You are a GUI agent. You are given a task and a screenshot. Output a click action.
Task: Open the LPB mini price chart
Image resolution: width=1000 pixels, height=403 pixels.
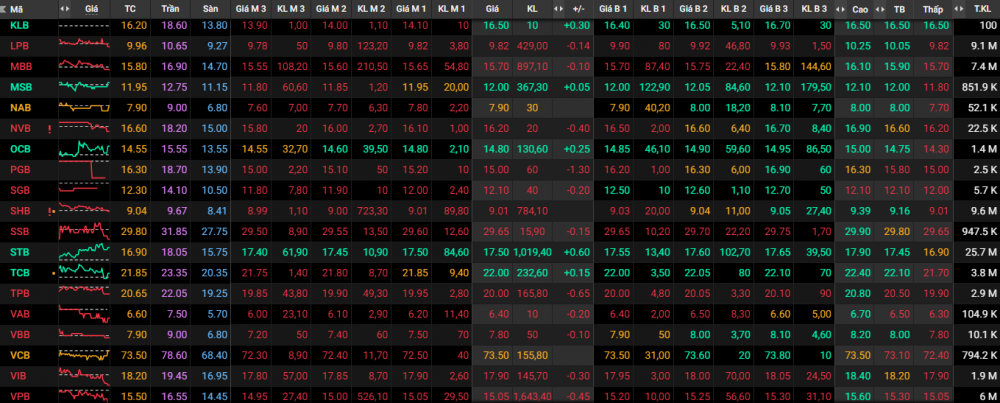click(x=84, y=43)
